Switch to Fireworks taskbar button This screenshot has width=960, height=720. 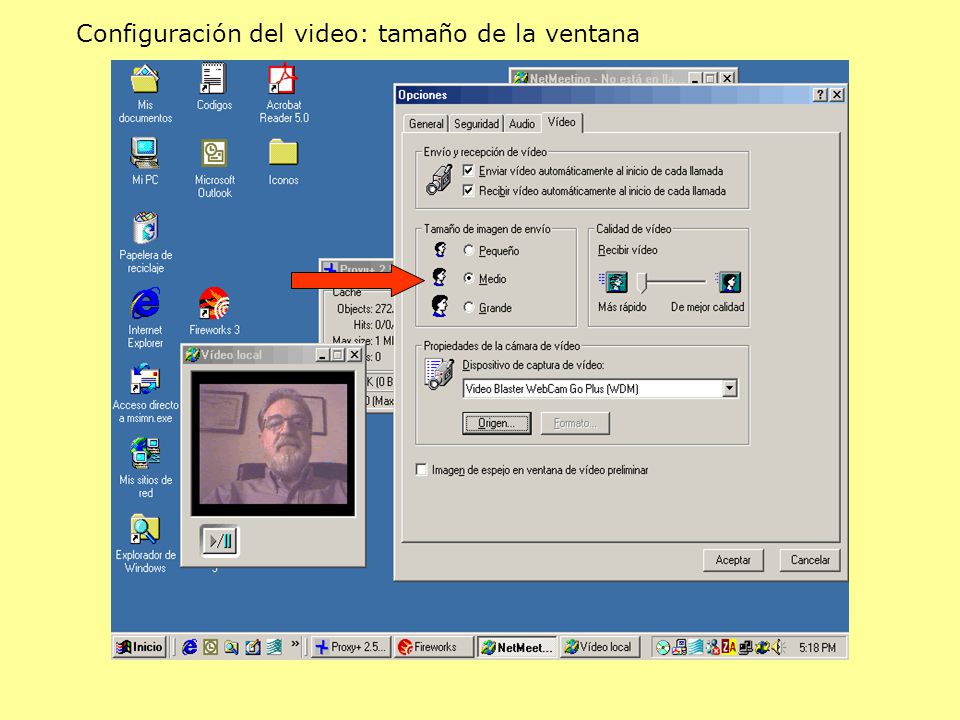(433, 647)
